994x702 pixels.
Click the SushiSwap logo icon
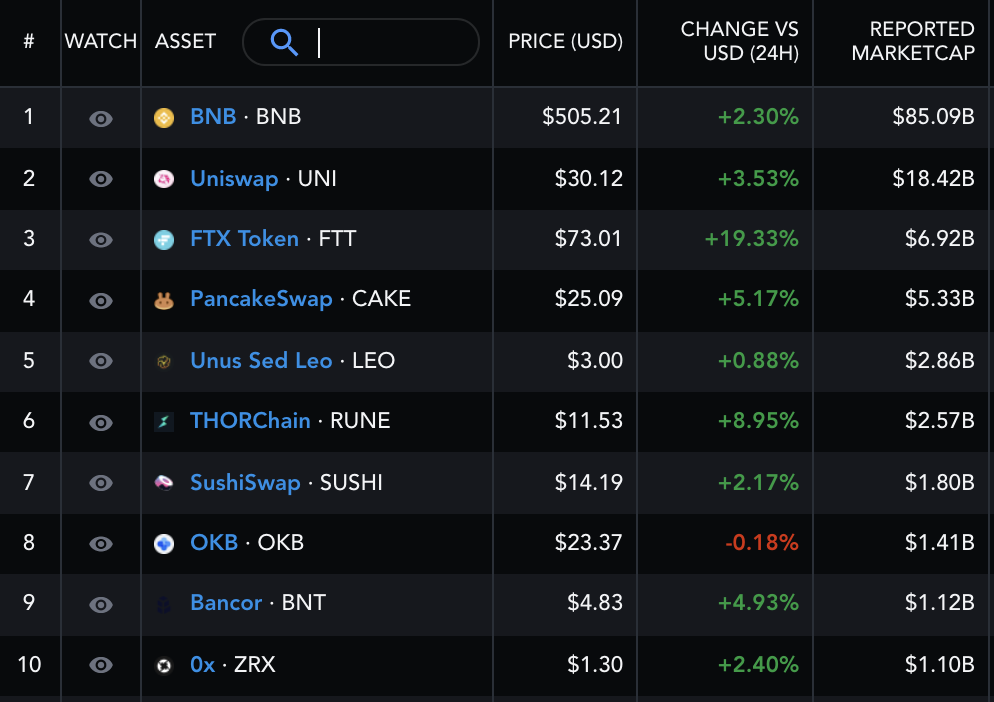pos(164,483)
